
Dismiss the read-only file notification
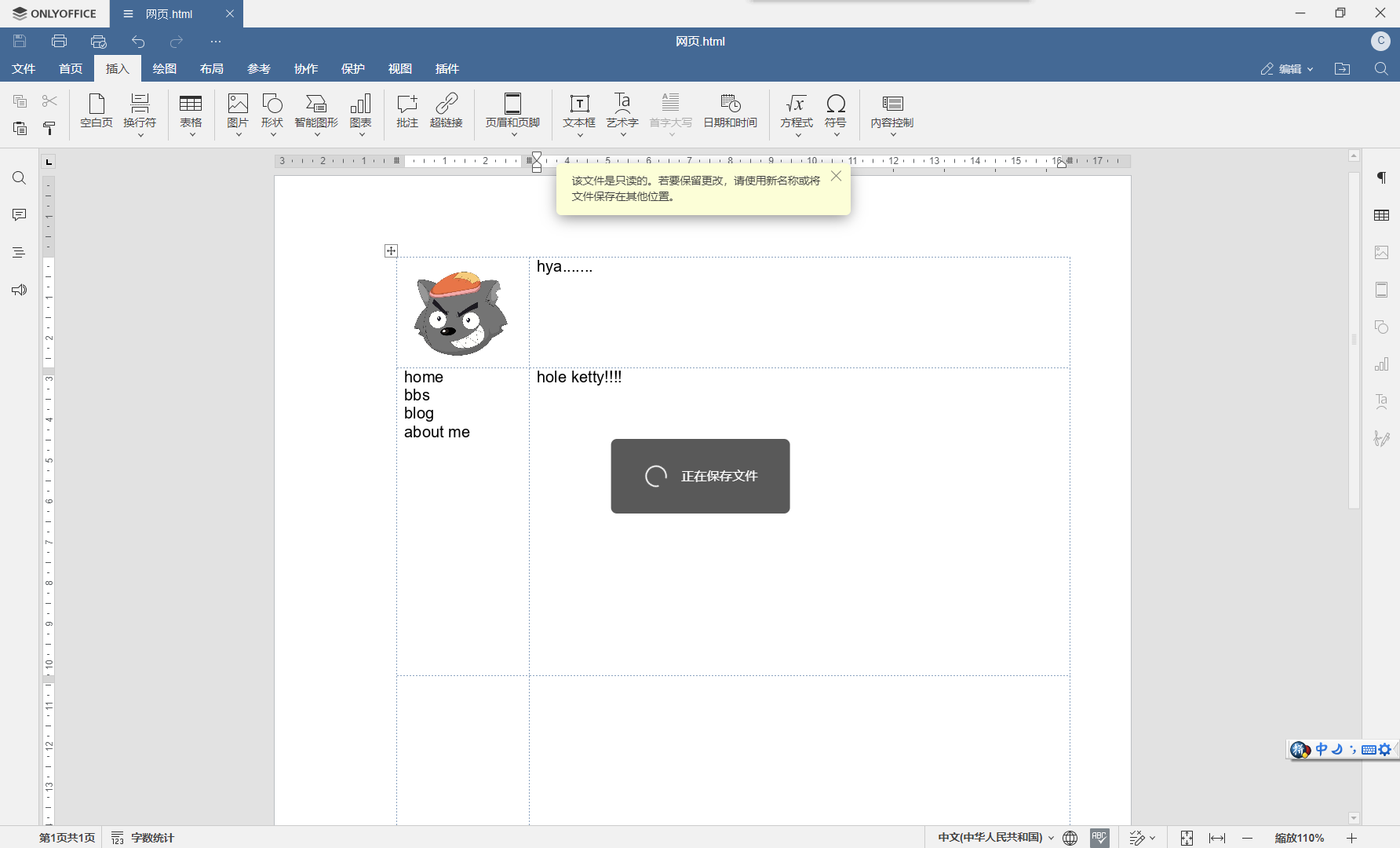coord(836,176)
